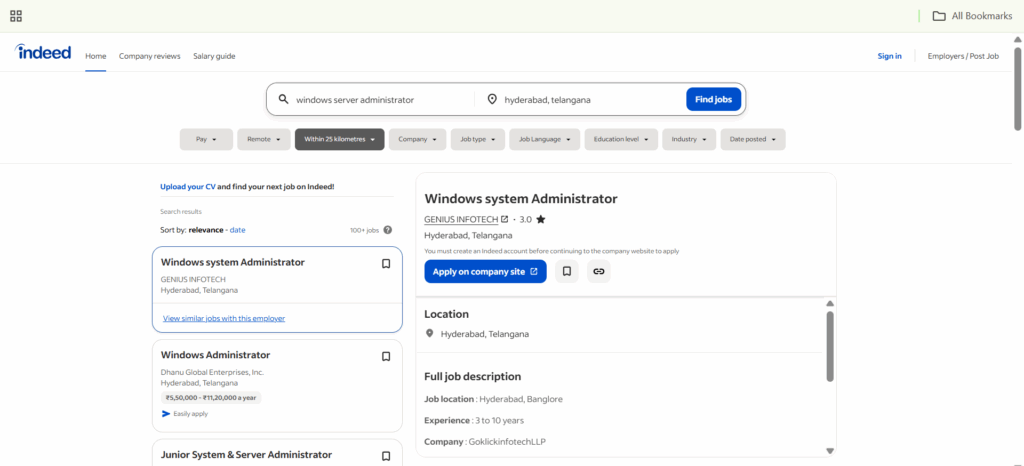The width and height of the screenshot is (1024, 466).
Task: Open the Within 25 kilometres dropdown
Action: (339, 140)
